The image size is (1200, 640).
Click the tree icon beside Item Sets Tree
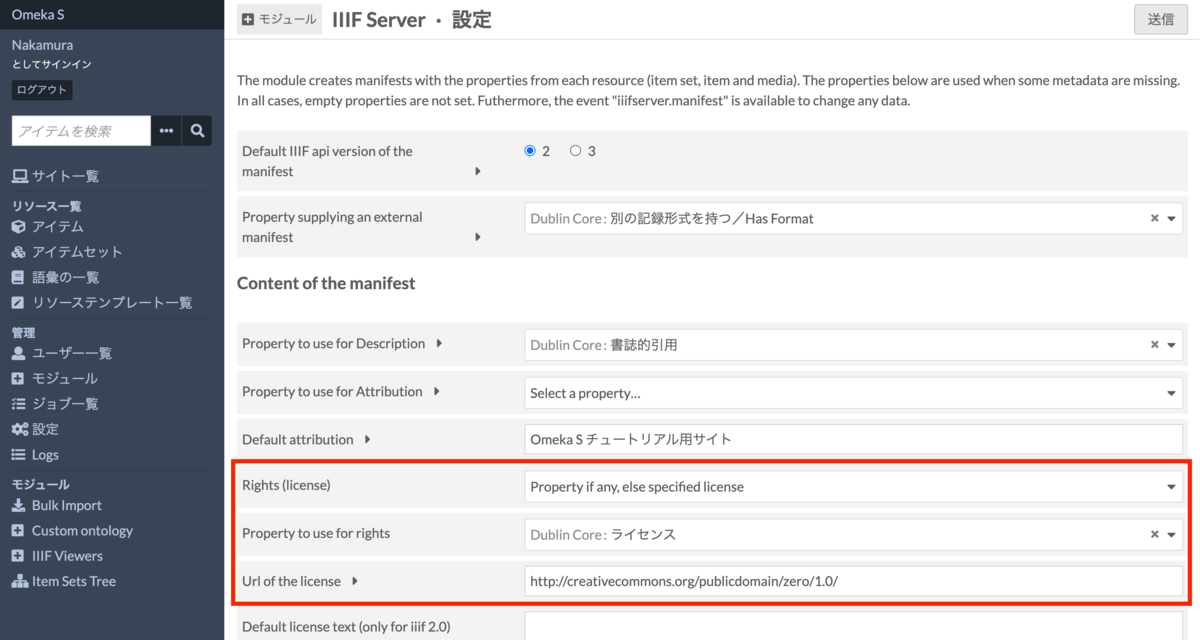point(19,581)
